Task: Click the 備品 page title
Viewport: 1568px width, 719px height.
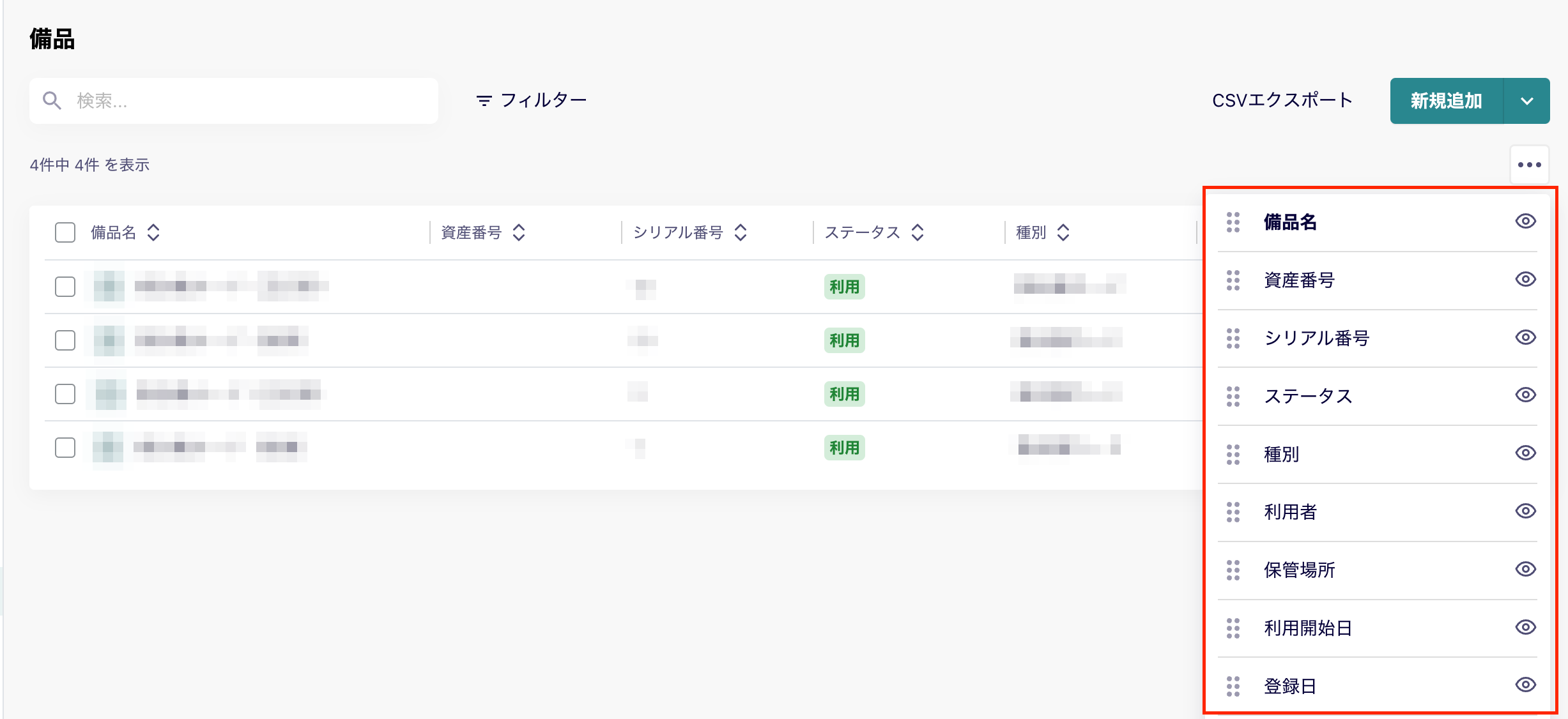Action: point(52,39)
